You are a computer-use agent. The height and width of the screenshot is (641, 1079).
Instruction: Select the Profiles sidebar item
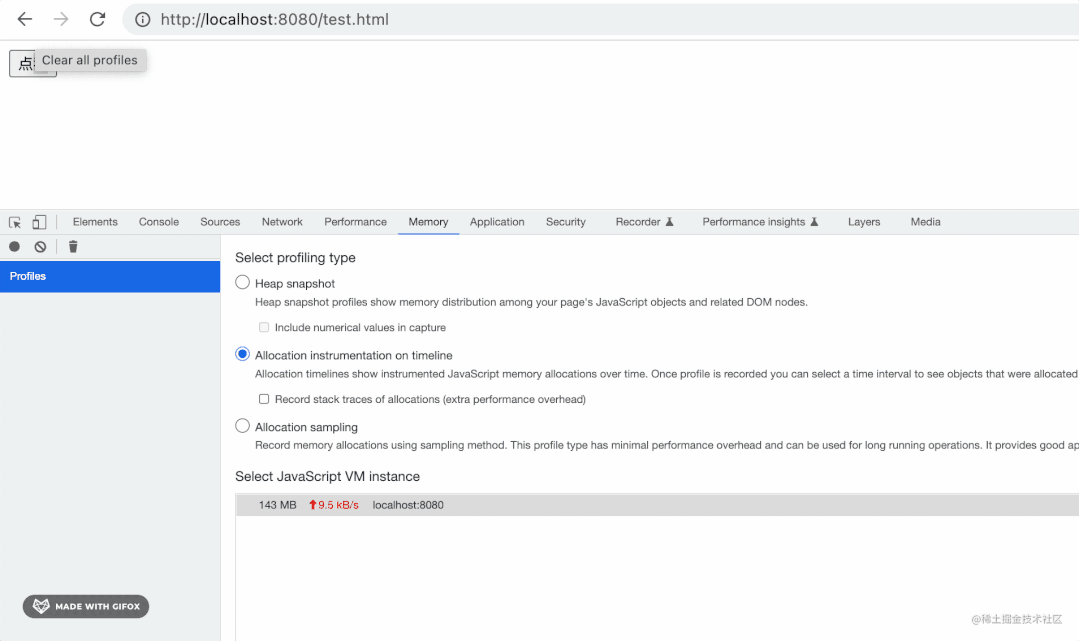[110, 276]
